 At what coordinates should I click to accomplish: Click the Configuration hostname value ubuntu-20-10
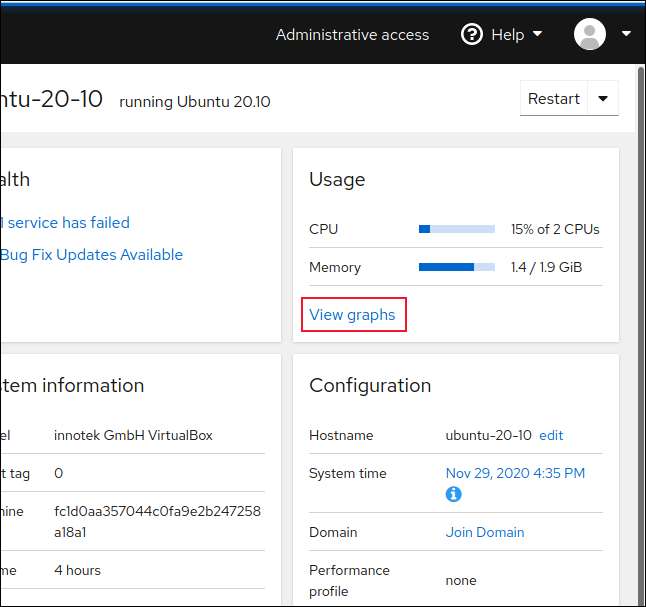pyautogui.click(x=488, y=435)
